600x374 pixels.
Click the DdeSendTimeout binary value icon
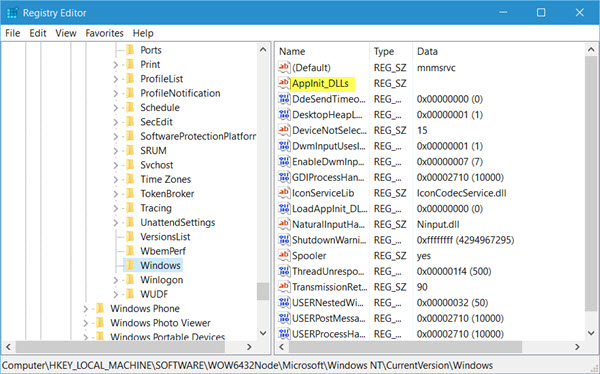(284, 99)
